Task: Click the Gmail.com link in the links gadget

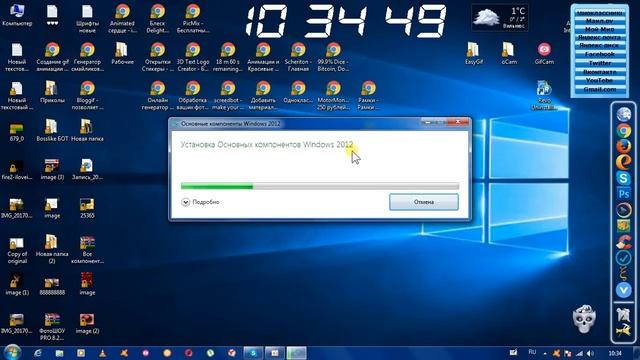Action: coord(600,89)
